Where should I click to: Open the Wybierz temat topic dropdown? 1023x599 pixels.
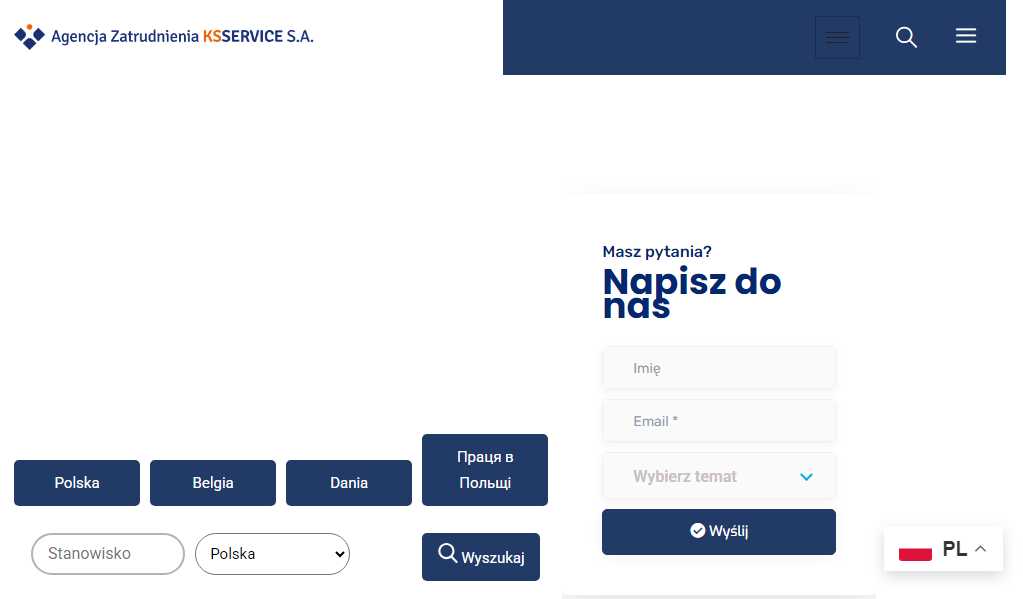(x=718, y=477)
